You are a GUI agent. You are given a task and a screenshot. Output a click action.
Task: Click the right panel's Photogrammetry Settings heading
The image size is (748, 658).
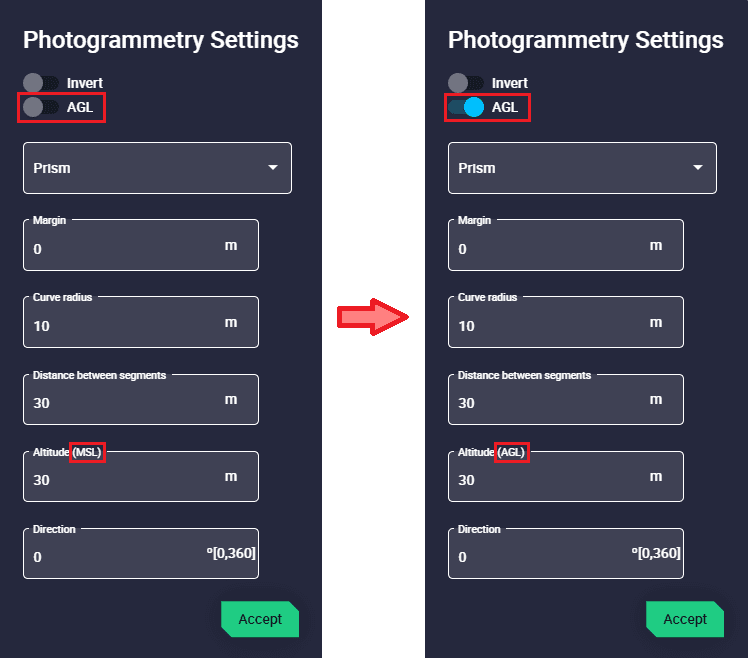[586, 40]
